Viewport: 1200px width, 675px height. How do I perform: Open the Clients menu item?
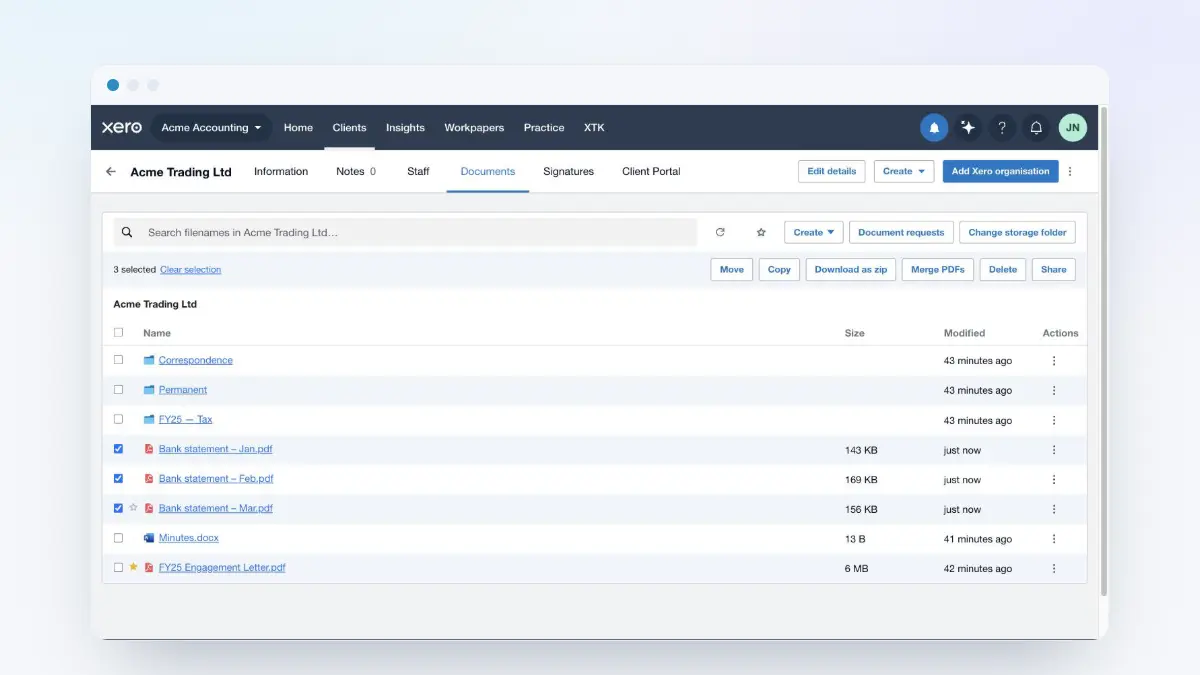click(350, 128)
